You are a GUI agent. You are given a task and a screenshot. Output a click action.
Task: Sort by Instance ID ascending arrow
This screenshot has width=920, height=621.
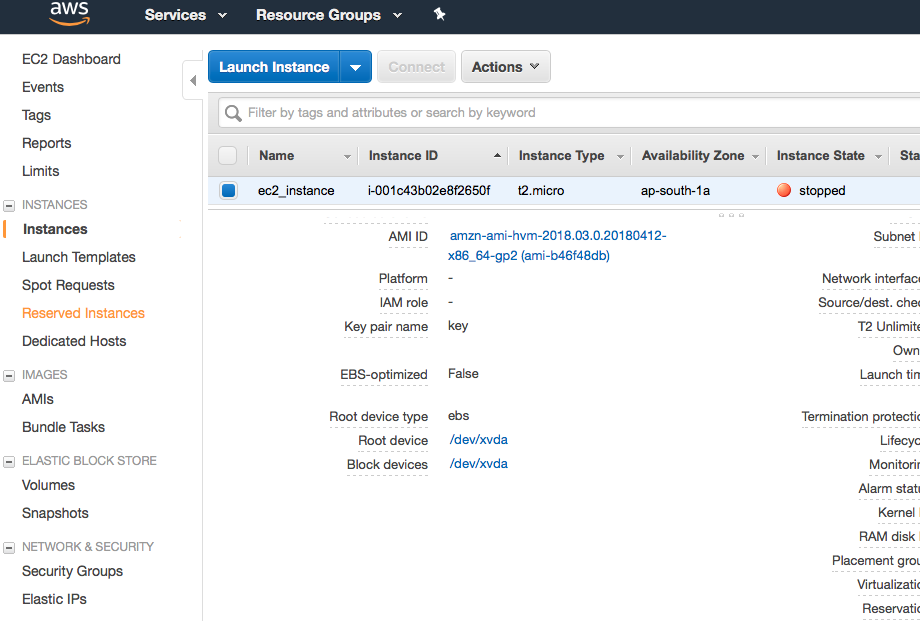click(x=497, y=156)
